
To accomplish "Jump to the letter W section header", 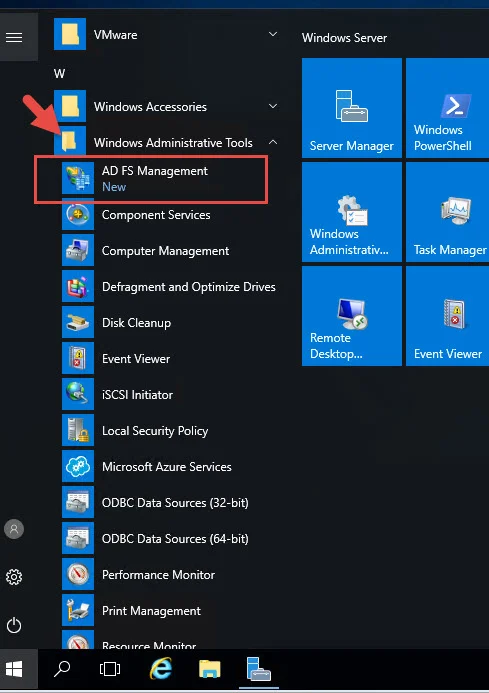I will pos(60,73).
